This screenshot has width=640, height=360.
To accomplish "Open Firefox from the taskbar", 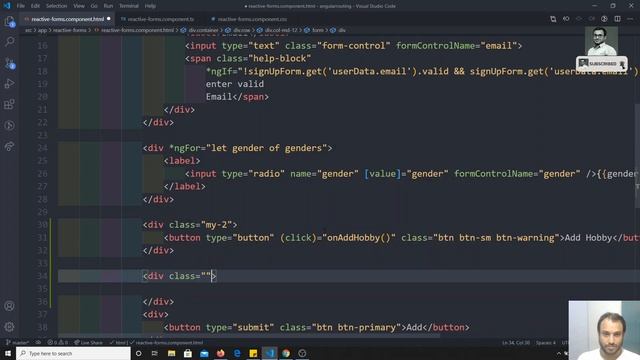I will click(220, 353).
